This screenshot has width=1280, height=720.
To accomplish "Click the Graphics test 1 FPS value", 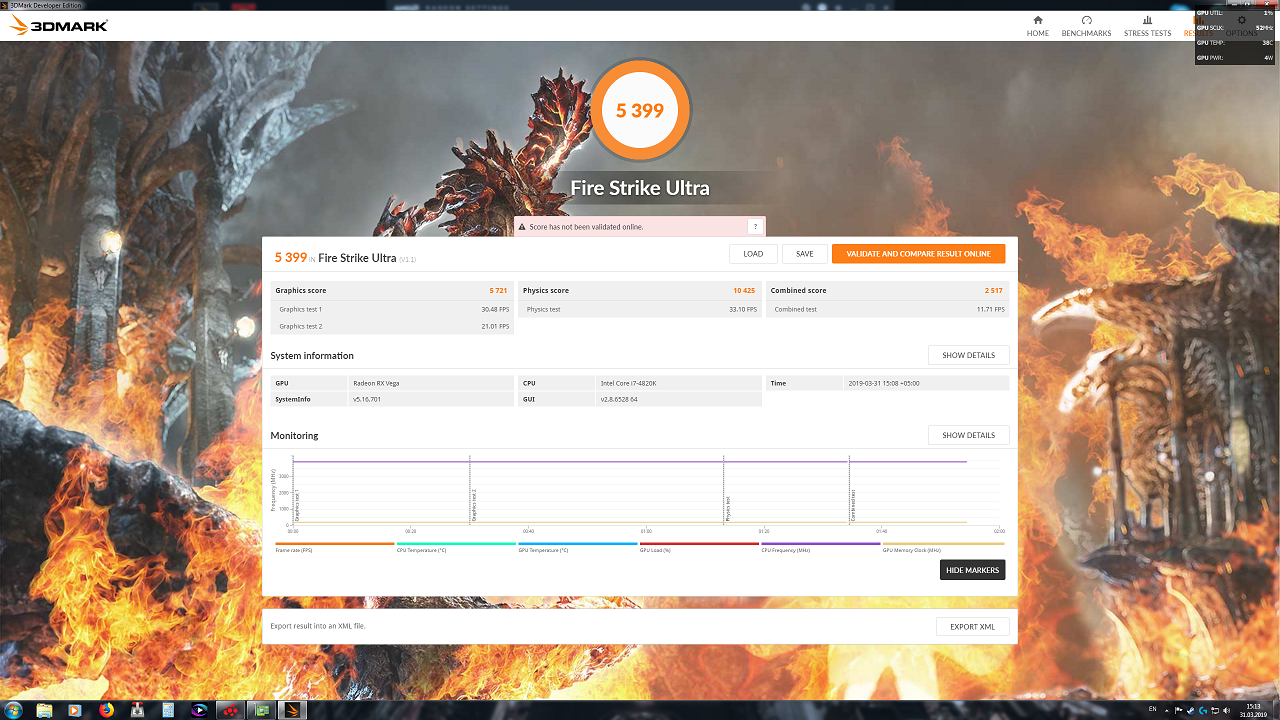I will 495,309.
